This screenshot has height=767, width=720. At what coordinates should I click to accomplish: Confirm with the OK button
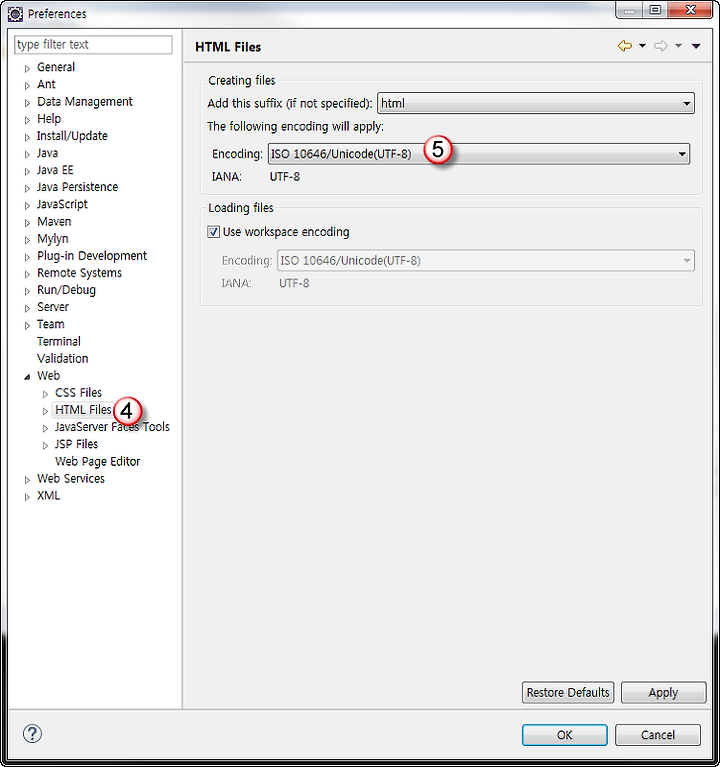tap(565, 735)
